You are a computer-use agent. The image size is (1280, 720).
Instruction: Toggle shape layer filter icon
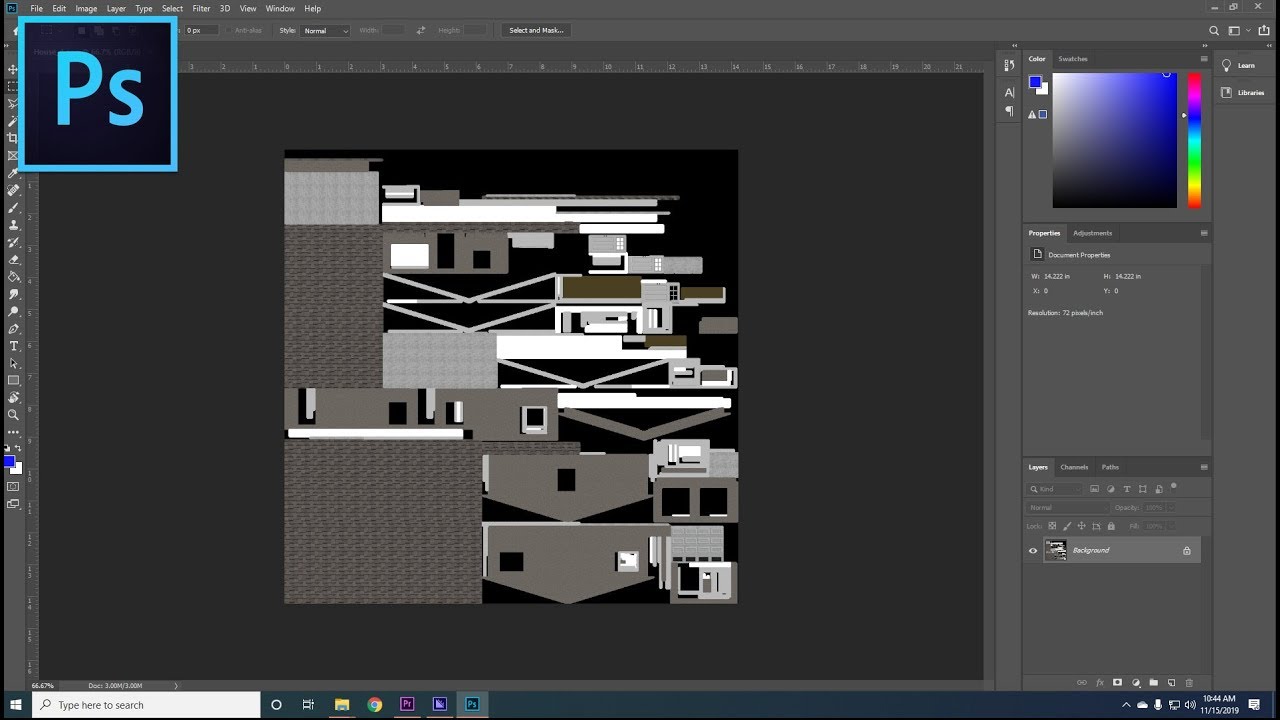click(1143, 489)
